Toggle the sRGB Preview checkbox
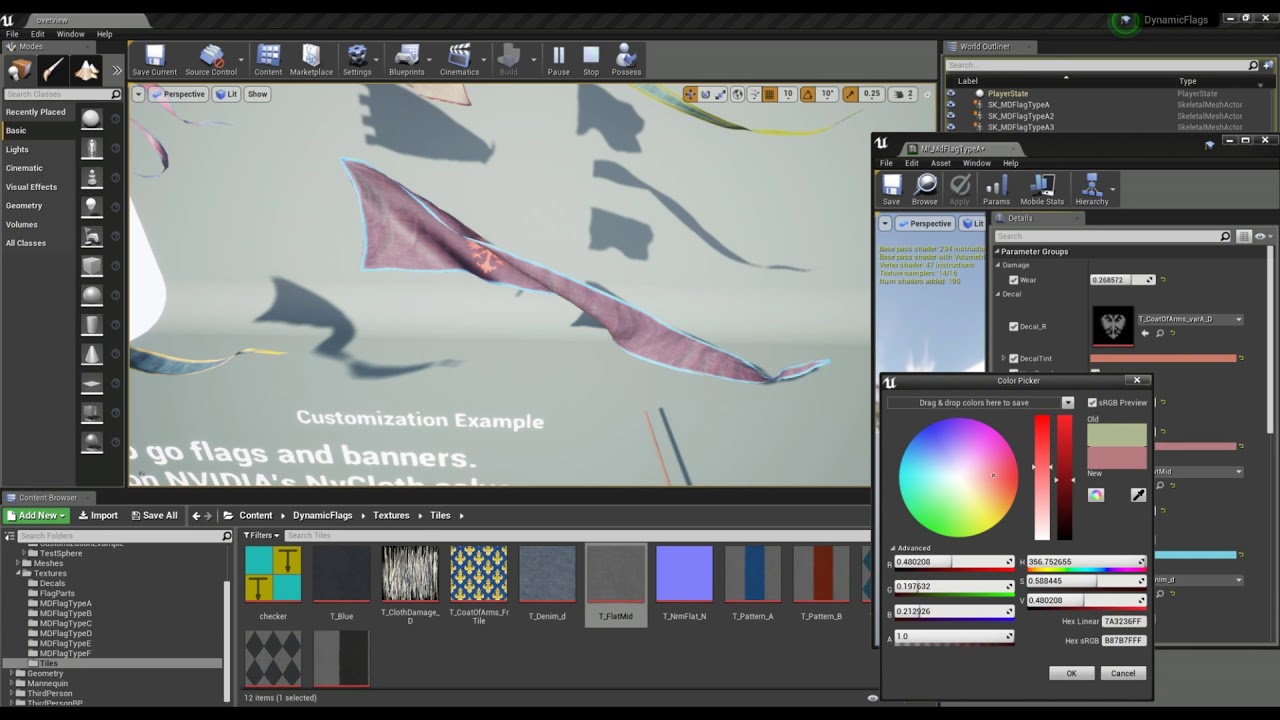1280x720 pixels. tap(1092, 403)
